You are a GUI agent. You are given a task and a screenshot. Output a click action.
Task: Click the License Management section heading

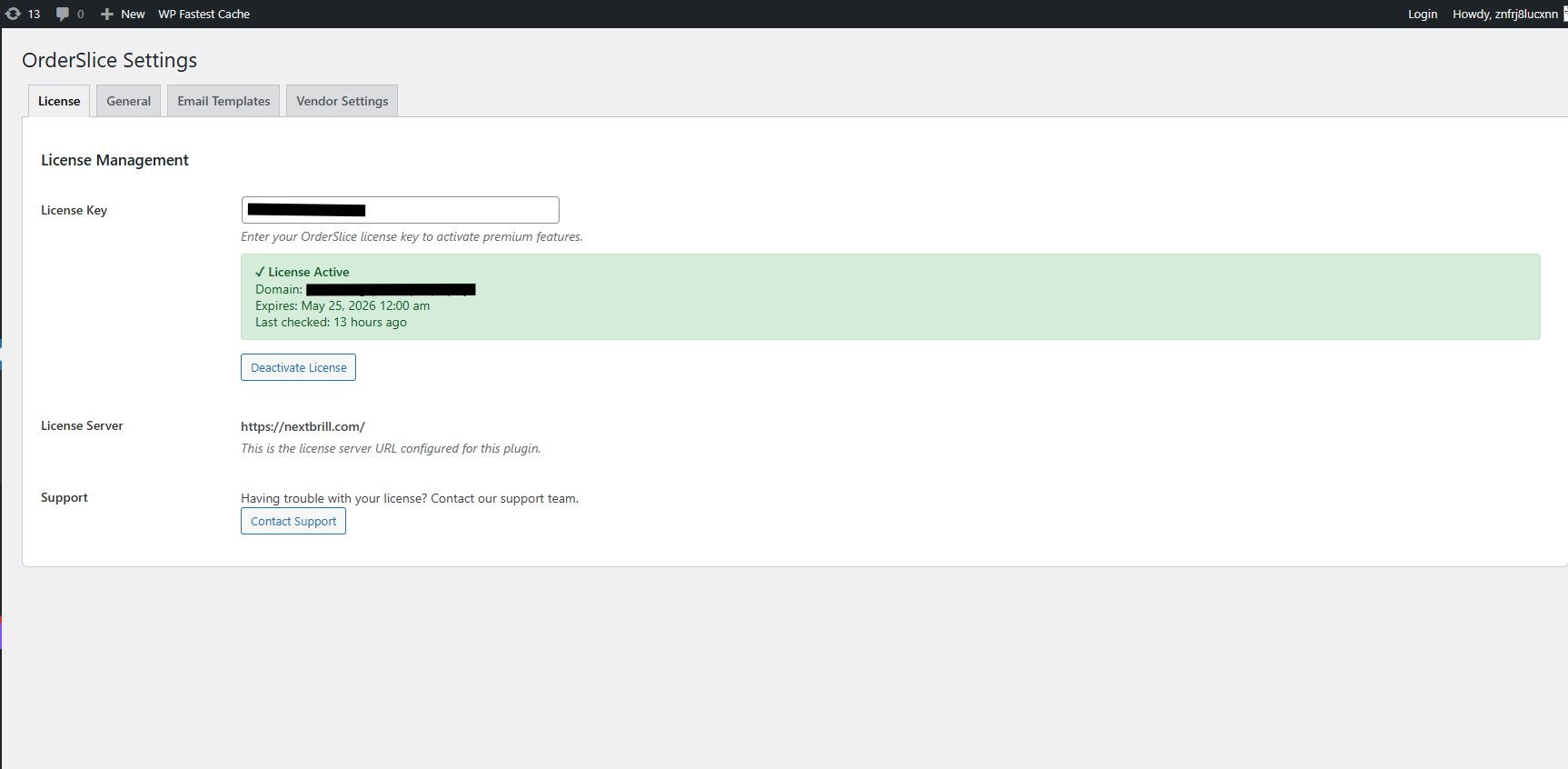coord(114,160)
